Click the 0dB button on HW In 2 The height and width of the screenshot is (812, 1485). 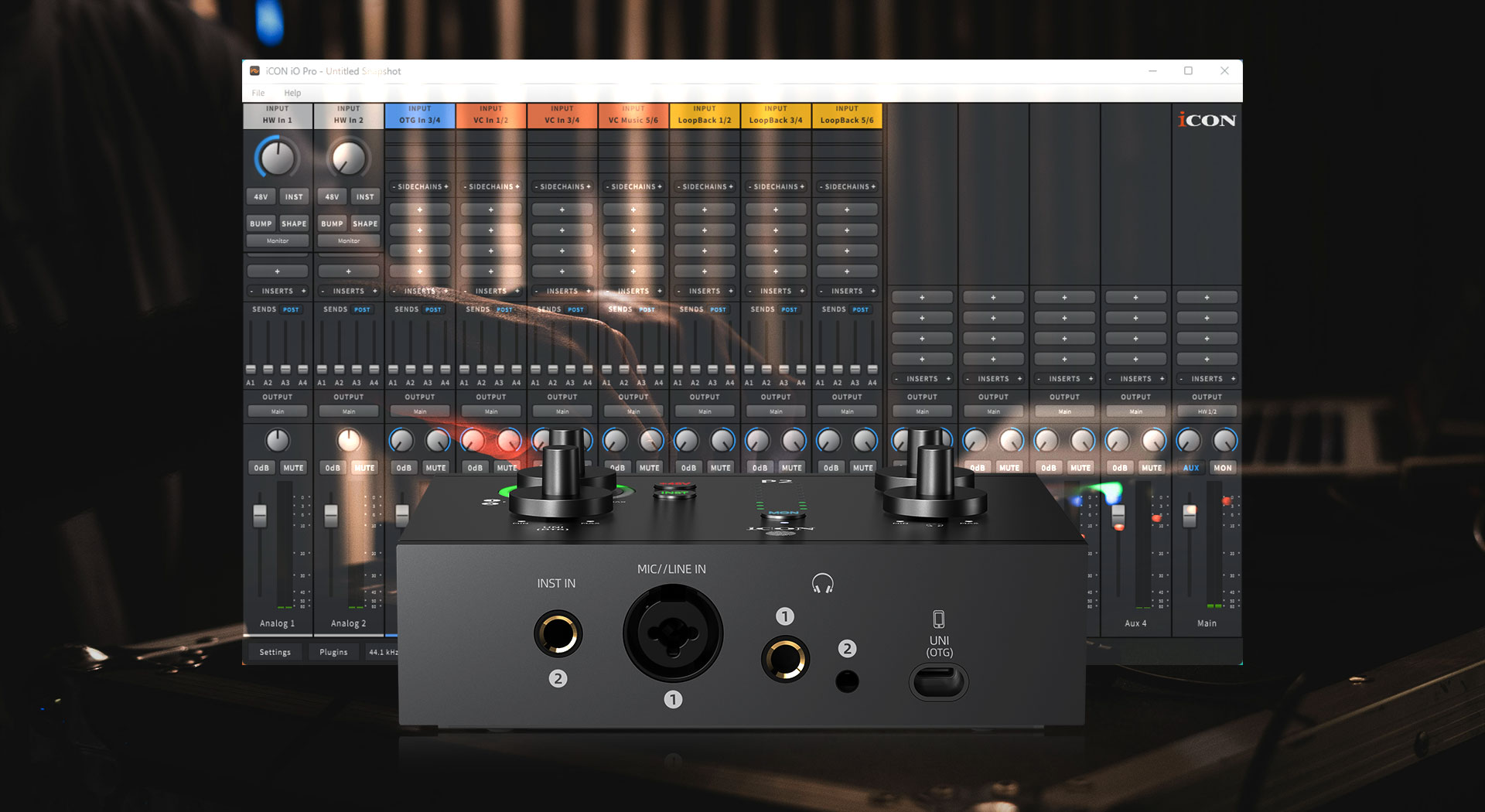click(333, 468)
